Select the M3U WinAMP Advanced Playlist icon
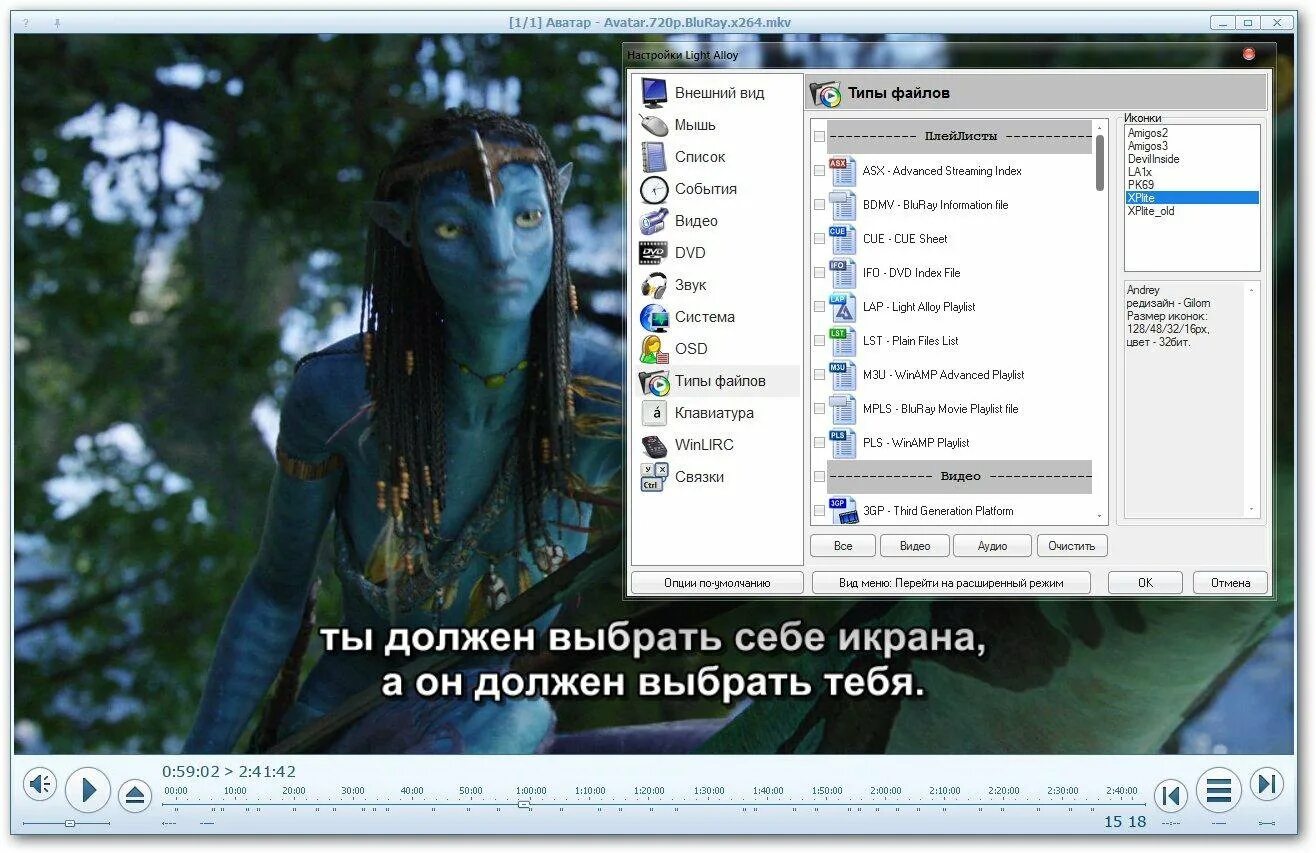This screenshot has width=1316, height=853. tap(843, 375)
